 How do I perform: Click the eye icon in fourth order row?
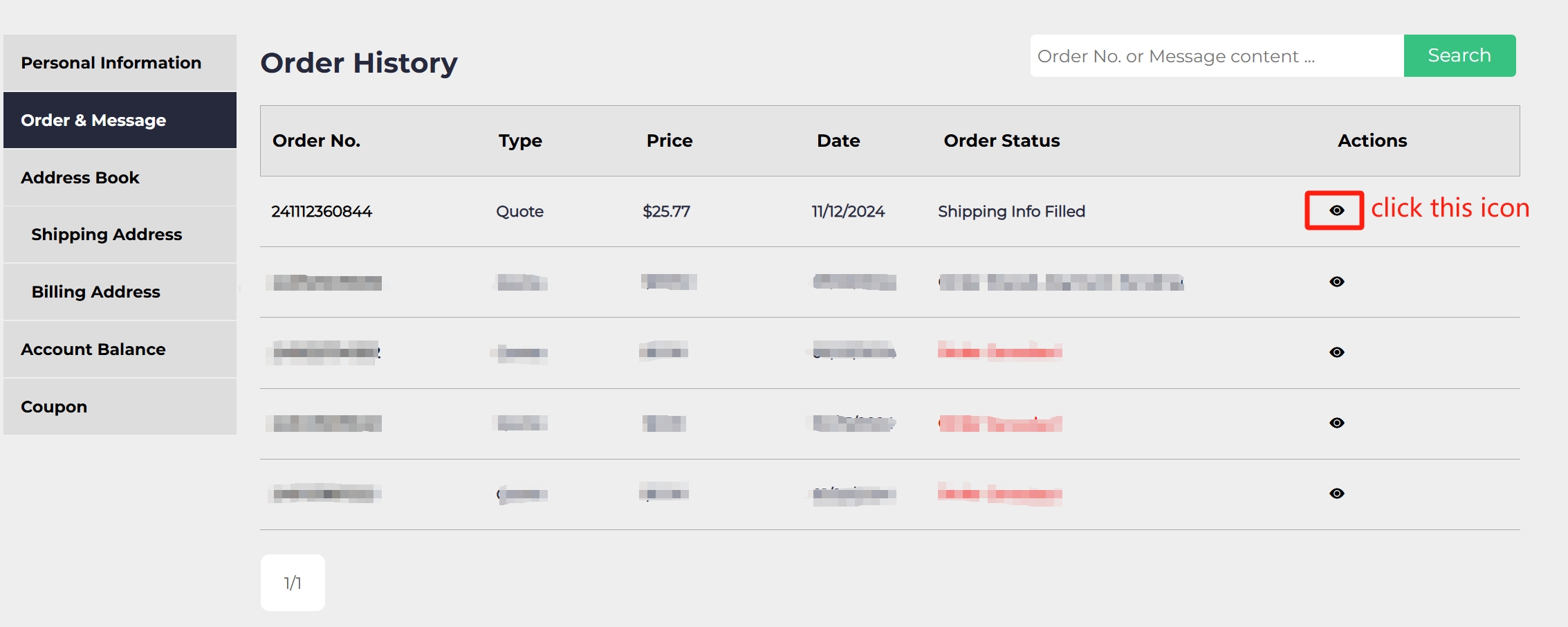click(x=1336, y=423)
